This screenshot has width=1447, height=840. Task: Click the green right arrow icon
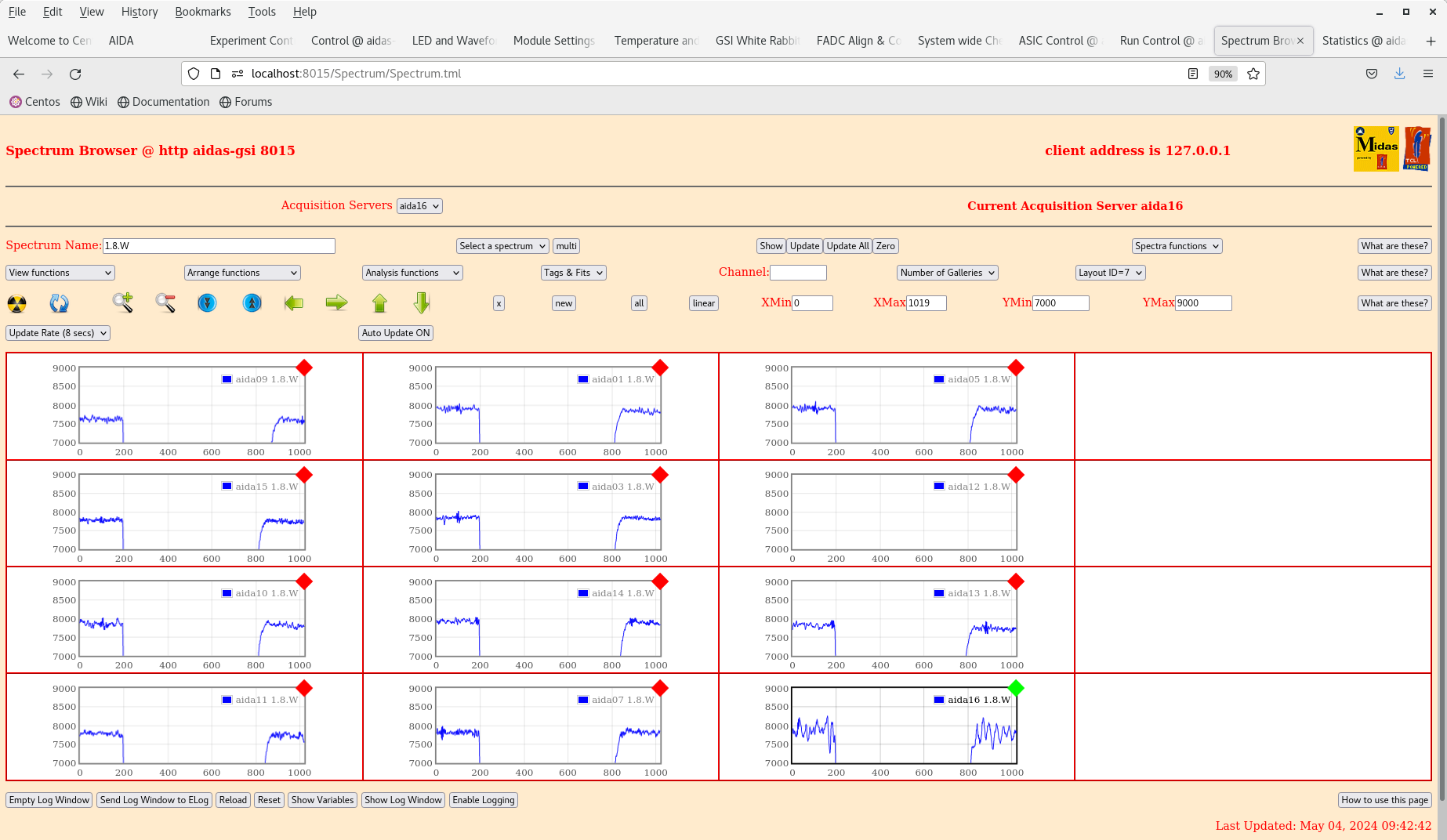[336, 302]
